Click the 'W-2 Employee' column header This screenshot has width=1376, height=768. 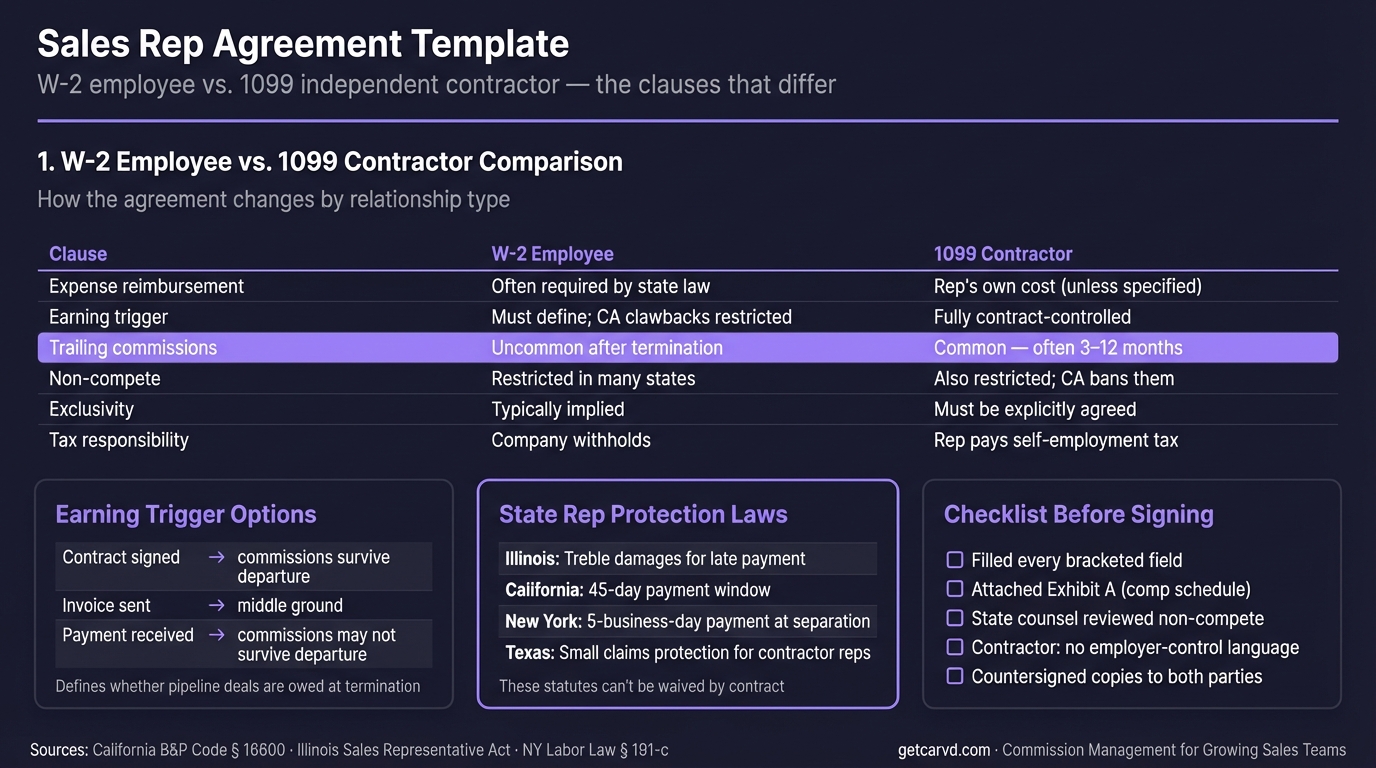click(x=552, y=254)
